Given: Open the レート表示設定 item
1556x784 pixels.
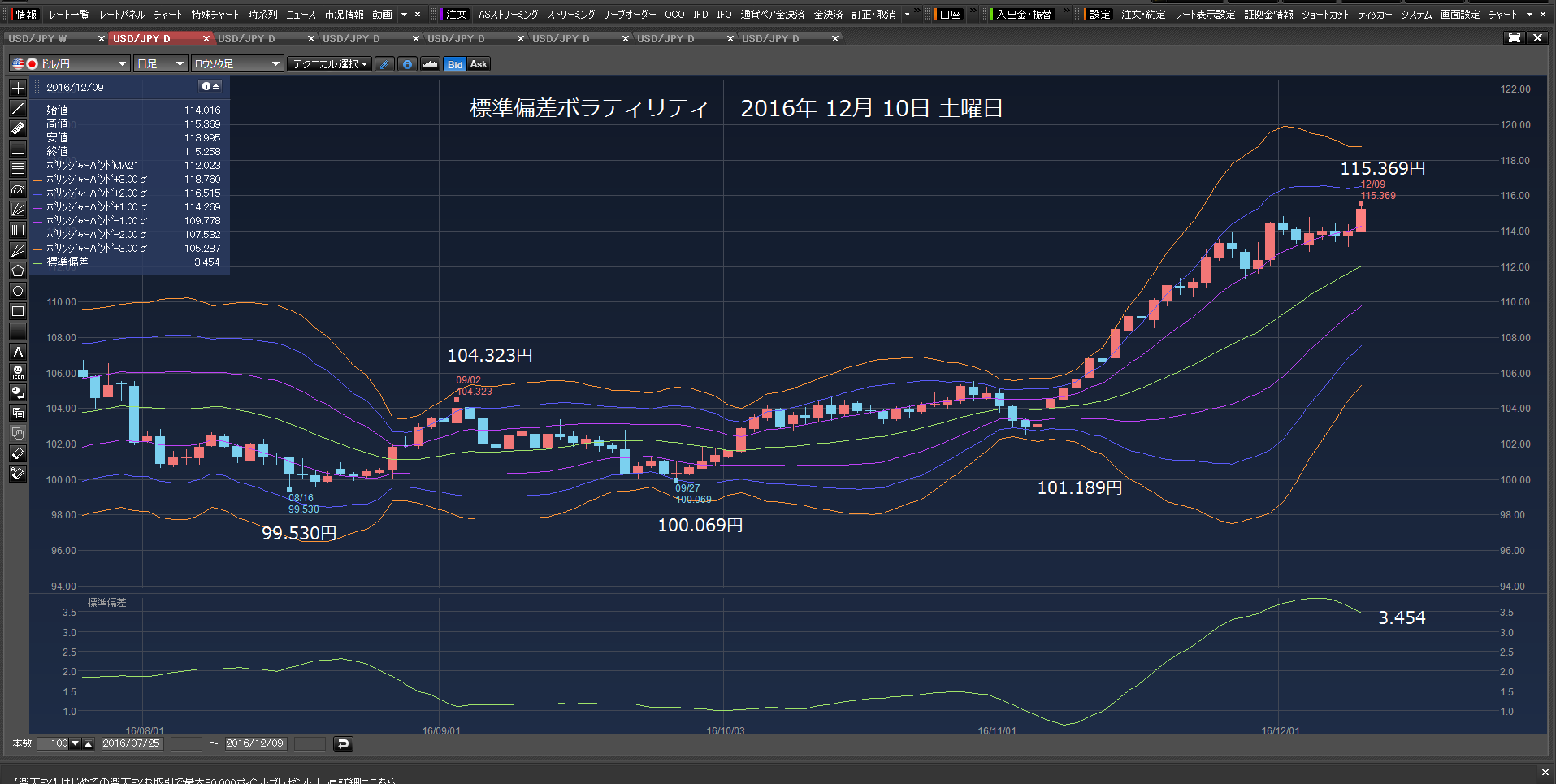Looking at the screenshot, I should [1205, 15].
